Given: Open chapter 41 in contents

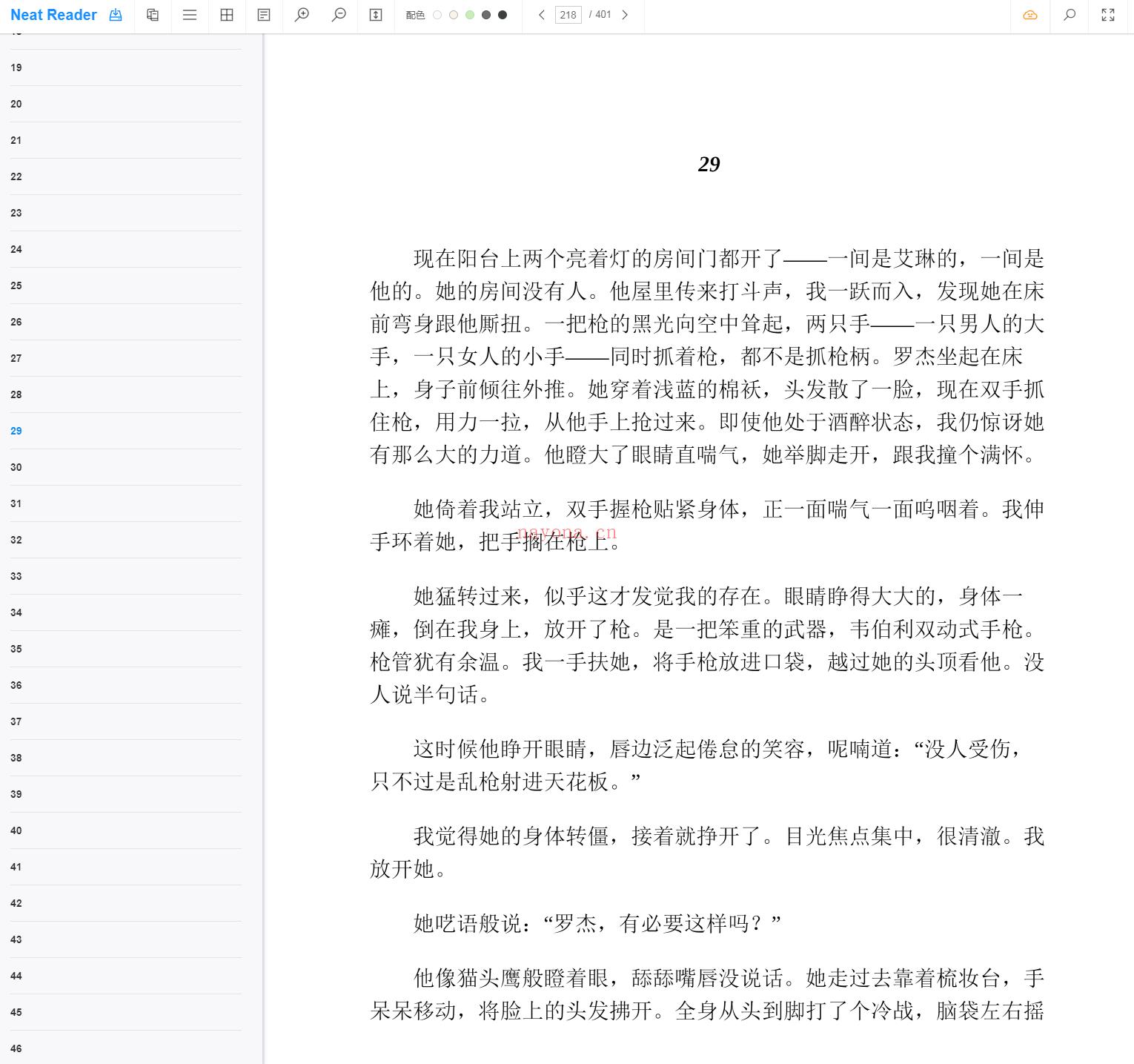Looking at the screenshot, I should tap(126, 867).
